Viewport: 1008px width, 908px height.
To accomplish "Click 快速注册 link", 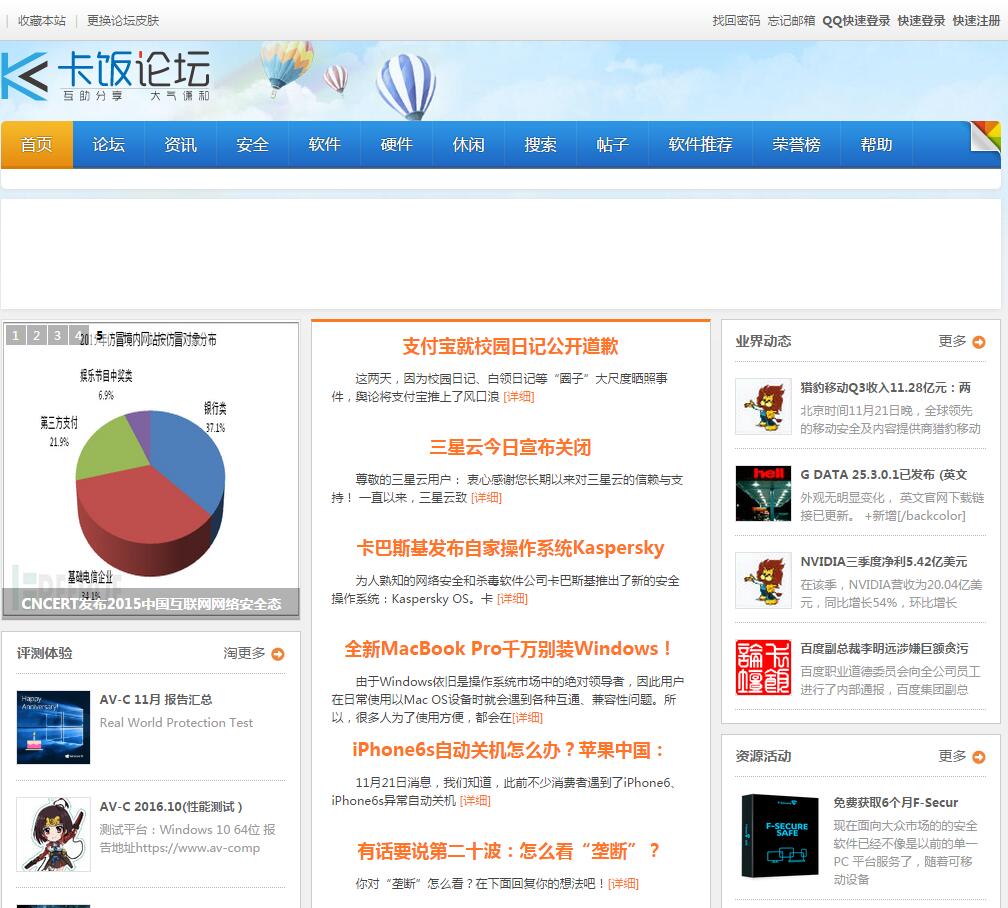I will tap(976, 21).
